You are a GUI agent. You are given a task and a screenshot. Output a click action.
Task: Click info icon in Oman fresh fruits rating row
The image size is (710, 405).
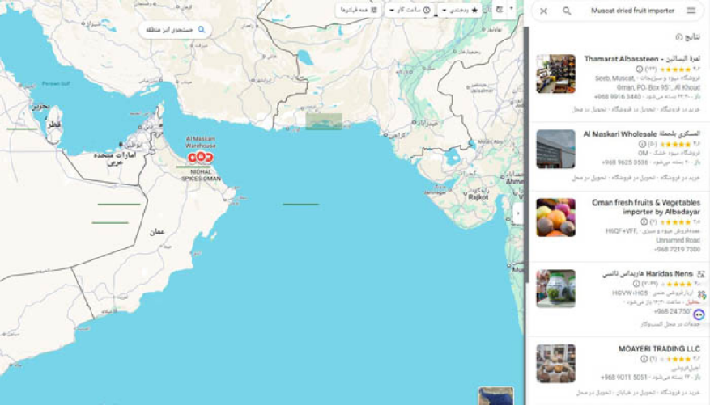click(644, 222)
